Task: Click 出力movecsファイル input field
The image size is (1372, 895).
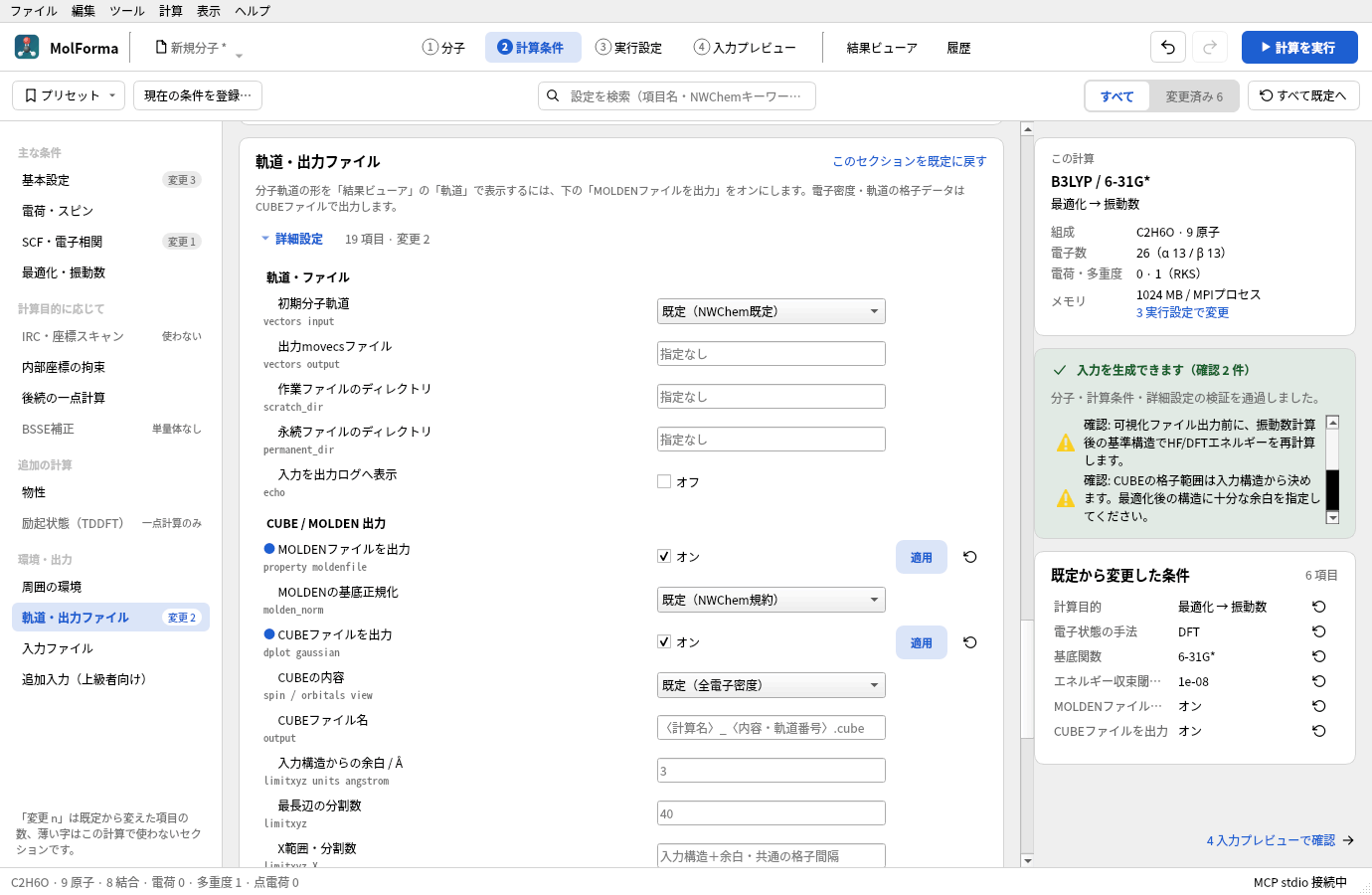Action: 772,354
